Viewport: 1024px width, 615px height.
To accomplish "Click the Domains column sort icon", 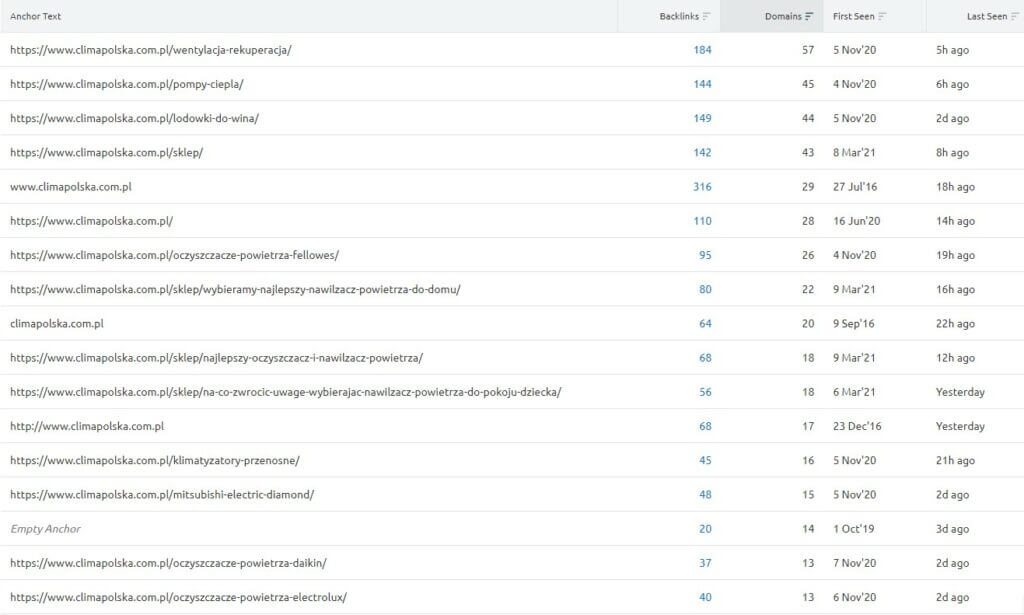I will tap(809, 16).
